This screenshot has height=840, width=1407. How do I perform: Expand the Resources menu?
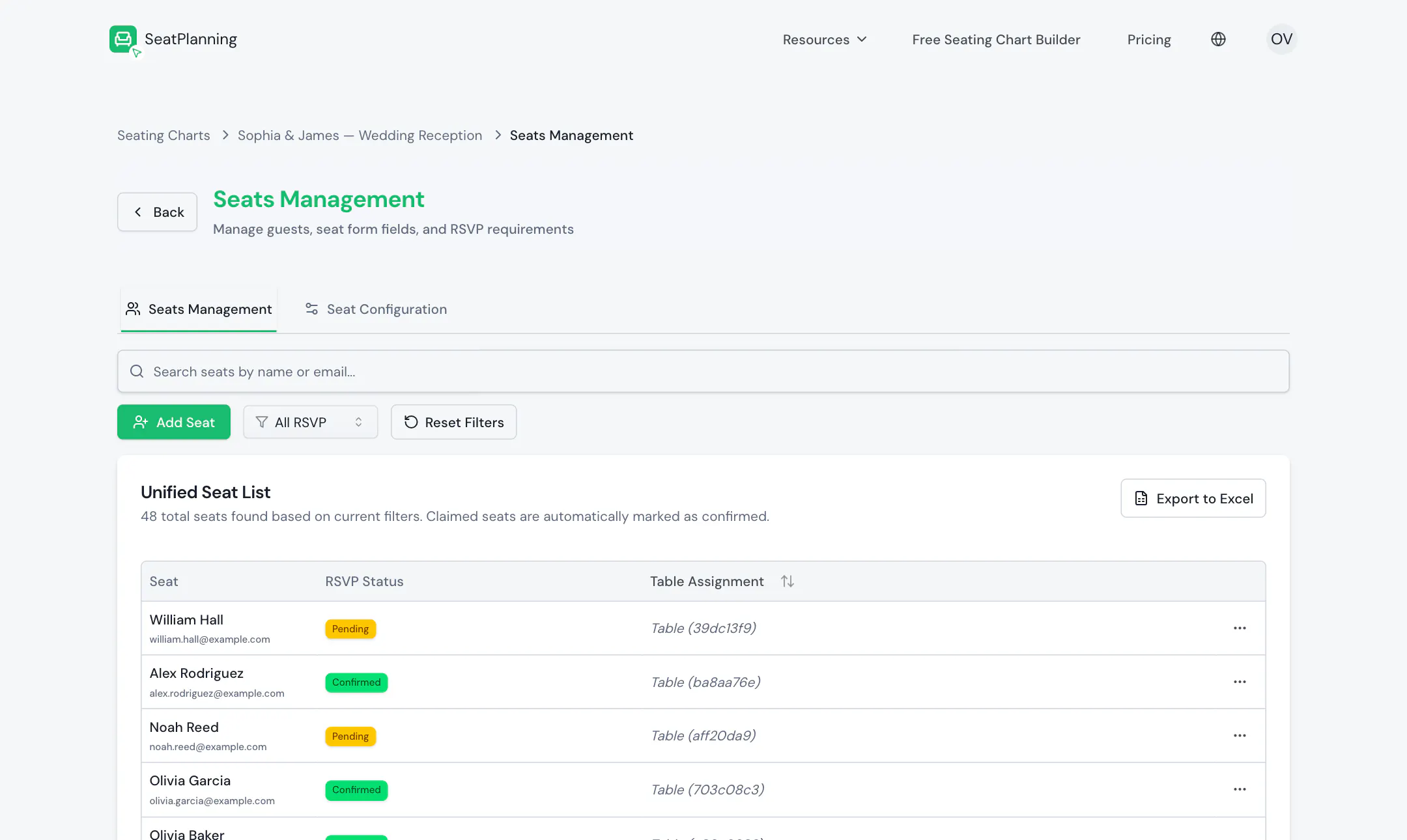tap(825, 40)
